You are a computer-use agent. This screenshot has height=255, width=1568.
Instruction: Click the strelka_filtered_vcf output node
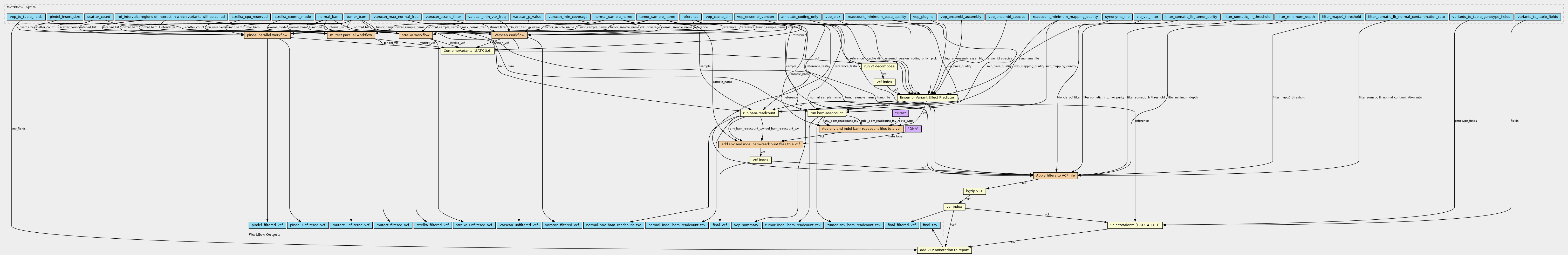click(x=433, y=225)
